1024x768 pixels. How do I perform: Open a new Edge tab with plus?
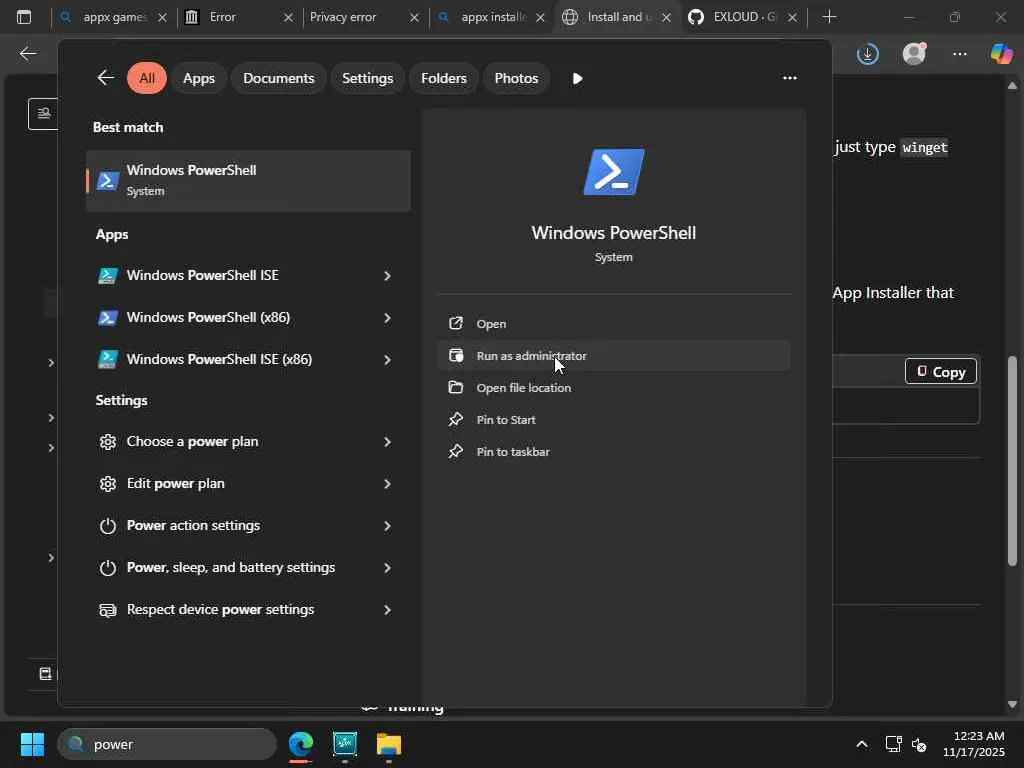829,17
